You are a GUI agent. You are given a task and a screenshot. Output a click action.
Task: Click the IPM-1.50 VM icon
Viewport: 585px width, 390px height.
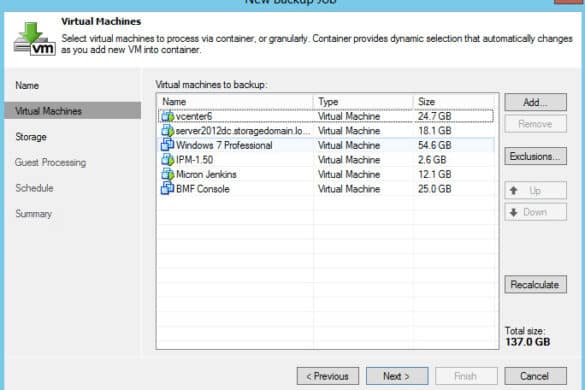(x=168, y=160)
